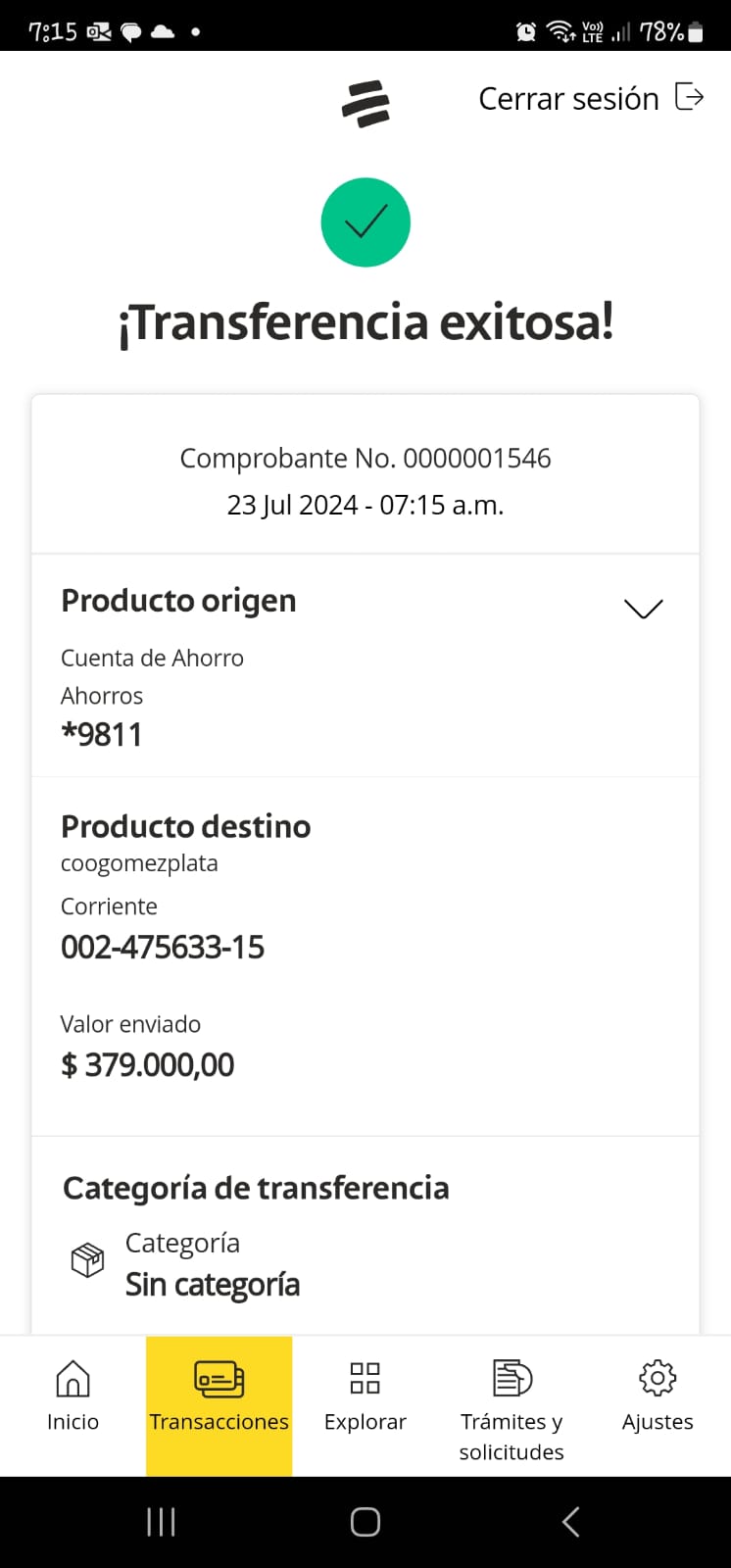
Task: Select the Inicio tab label
Action: click(x=73, y=1422)
